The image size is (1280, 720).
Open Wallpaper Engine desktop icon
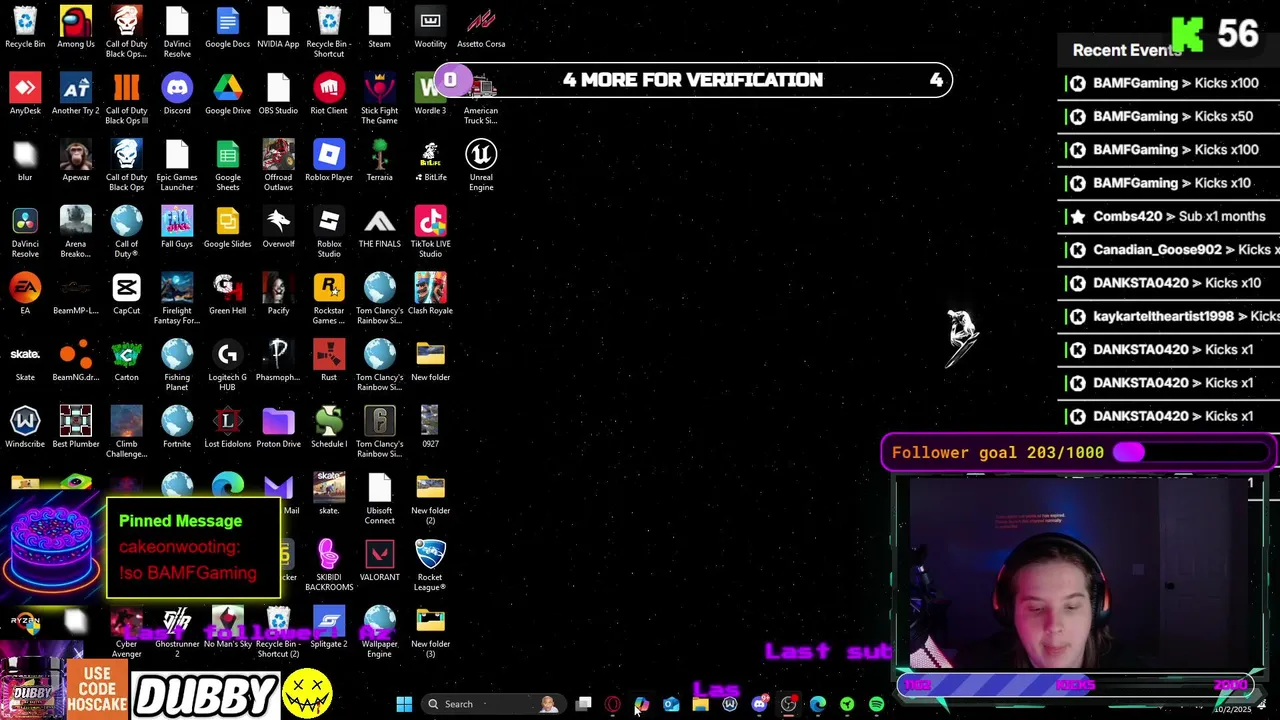click(379, 633)
